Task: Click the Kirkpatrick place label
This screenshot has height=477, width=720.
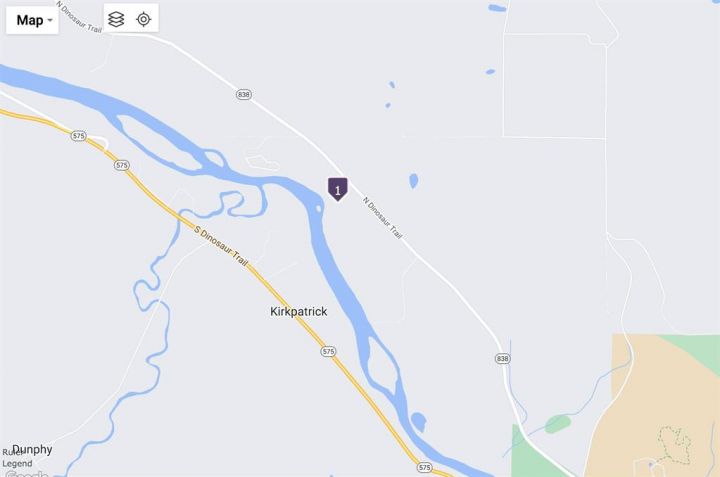Action: 298,312
